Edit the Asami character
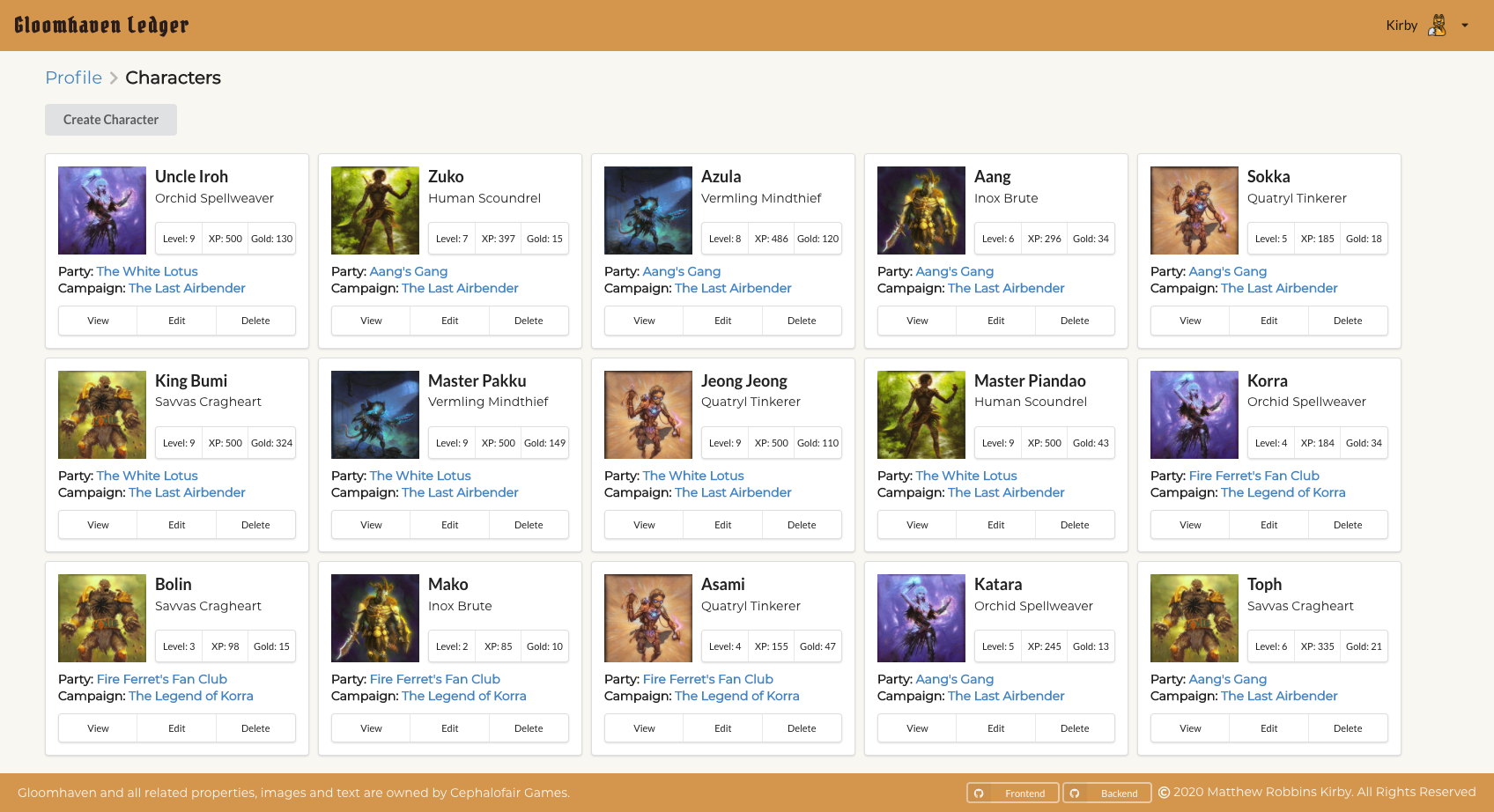Screen dimensions: 1494x812 point(723,728)
